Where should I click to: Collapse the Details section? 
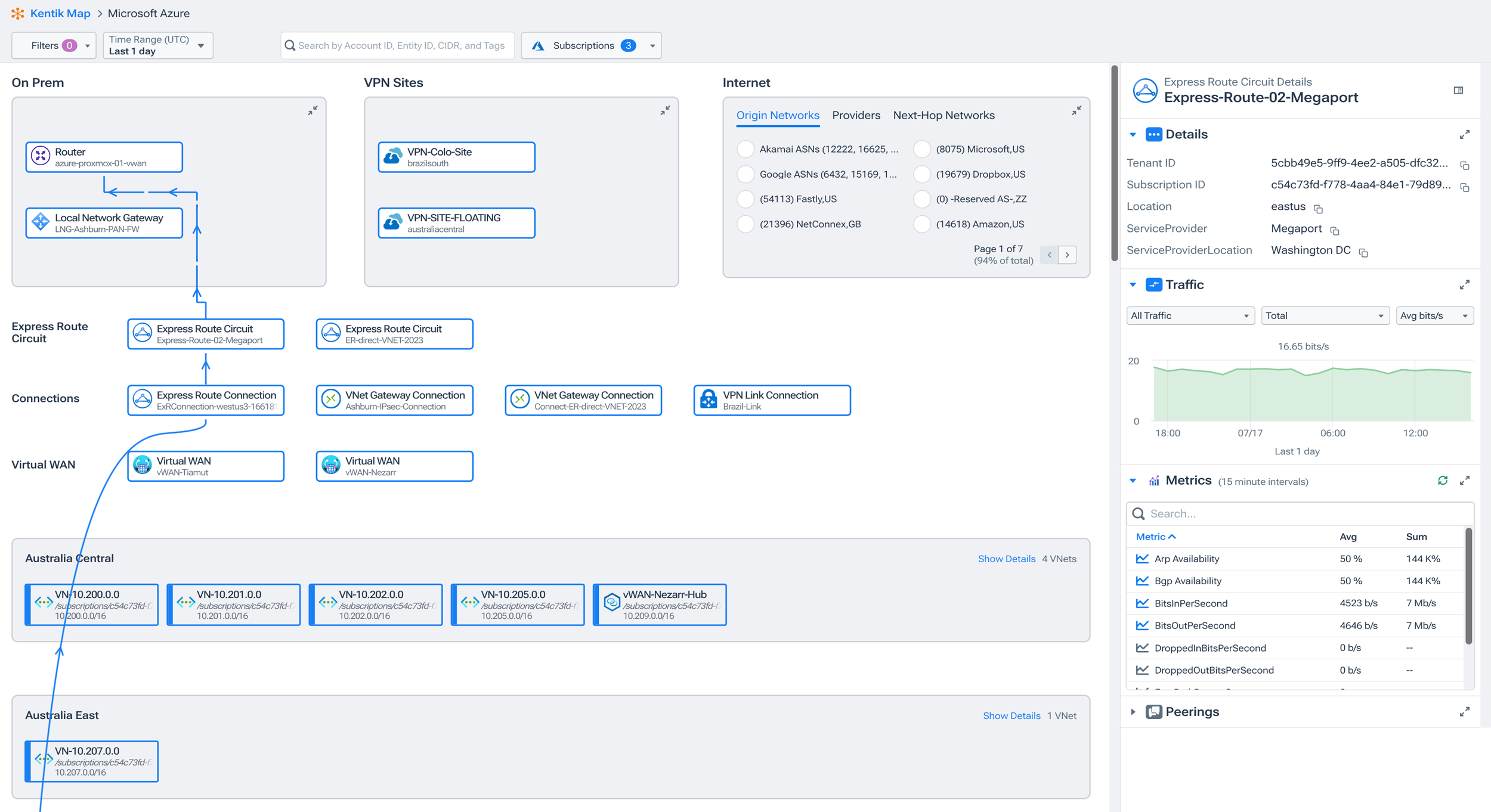(x=1133, y=134)
